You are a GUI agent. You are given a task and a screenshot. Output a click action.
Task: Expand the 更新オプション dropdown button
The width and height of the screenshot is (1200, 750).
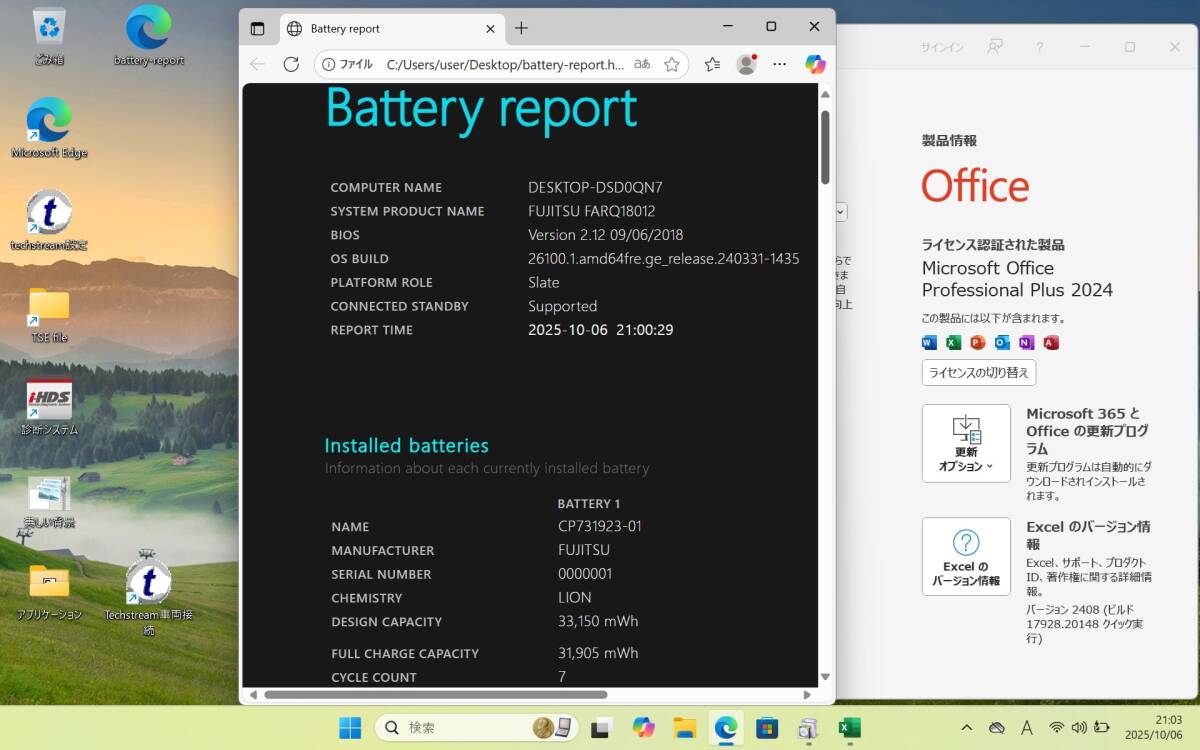coord(966,443)
